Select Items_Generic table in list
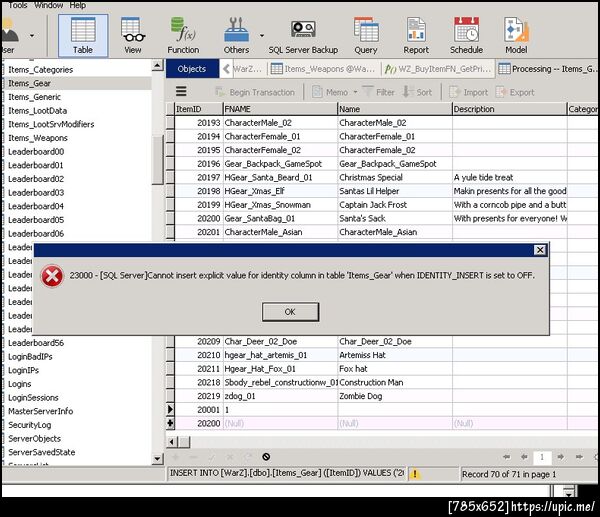Image resolution: width=600 pixels, height=517 pixels. pyautogui.click(x=34, y=97)
